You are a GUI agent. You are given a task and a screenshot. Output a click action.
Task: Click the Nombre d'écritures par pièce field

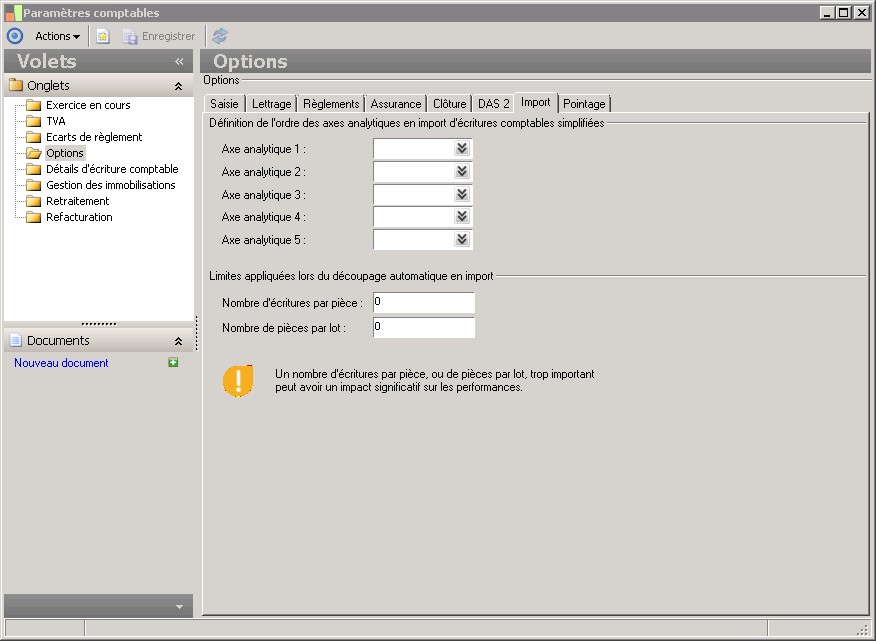(x=423, y=302)
